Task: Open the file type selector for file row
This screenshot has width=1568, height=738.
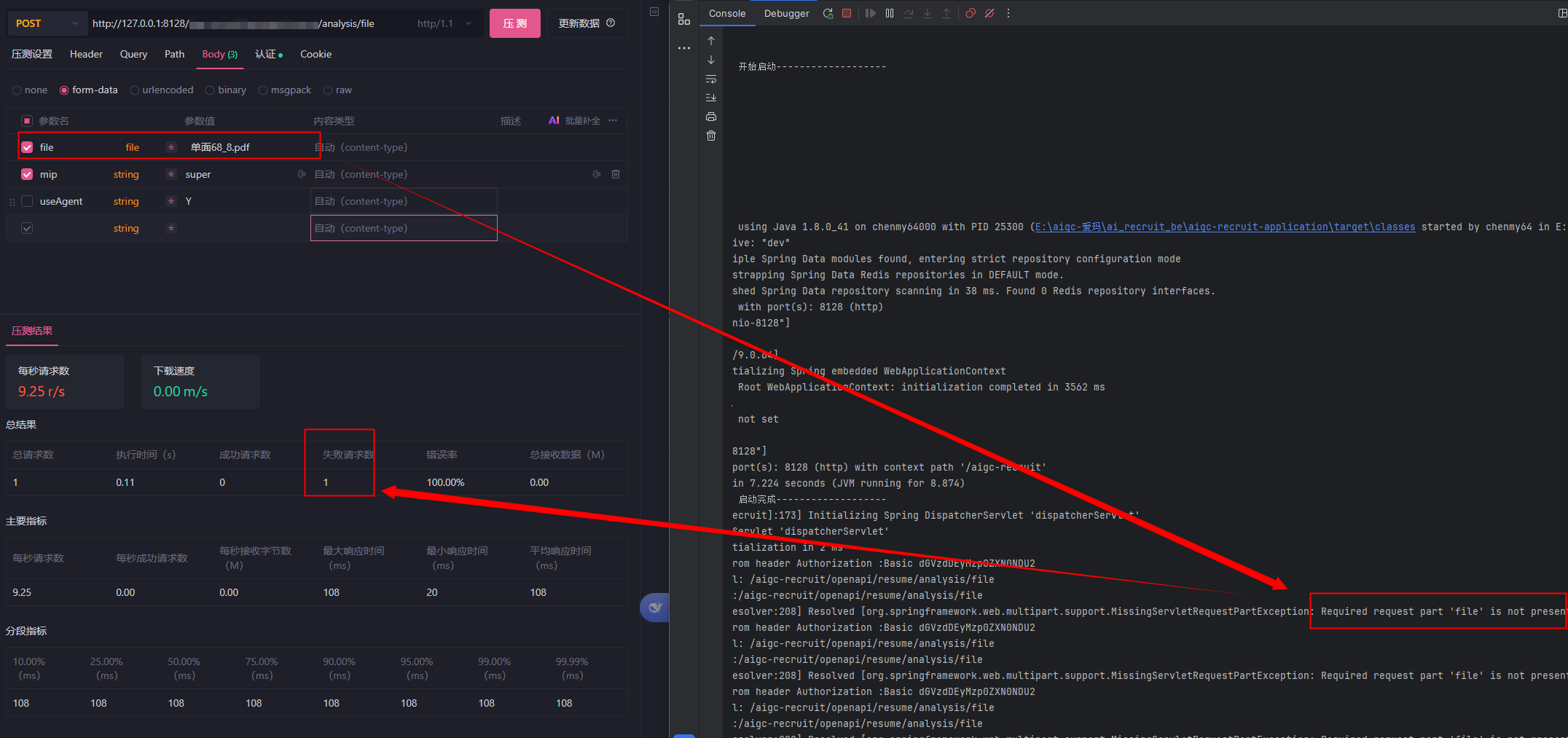Action: point(132,147)
